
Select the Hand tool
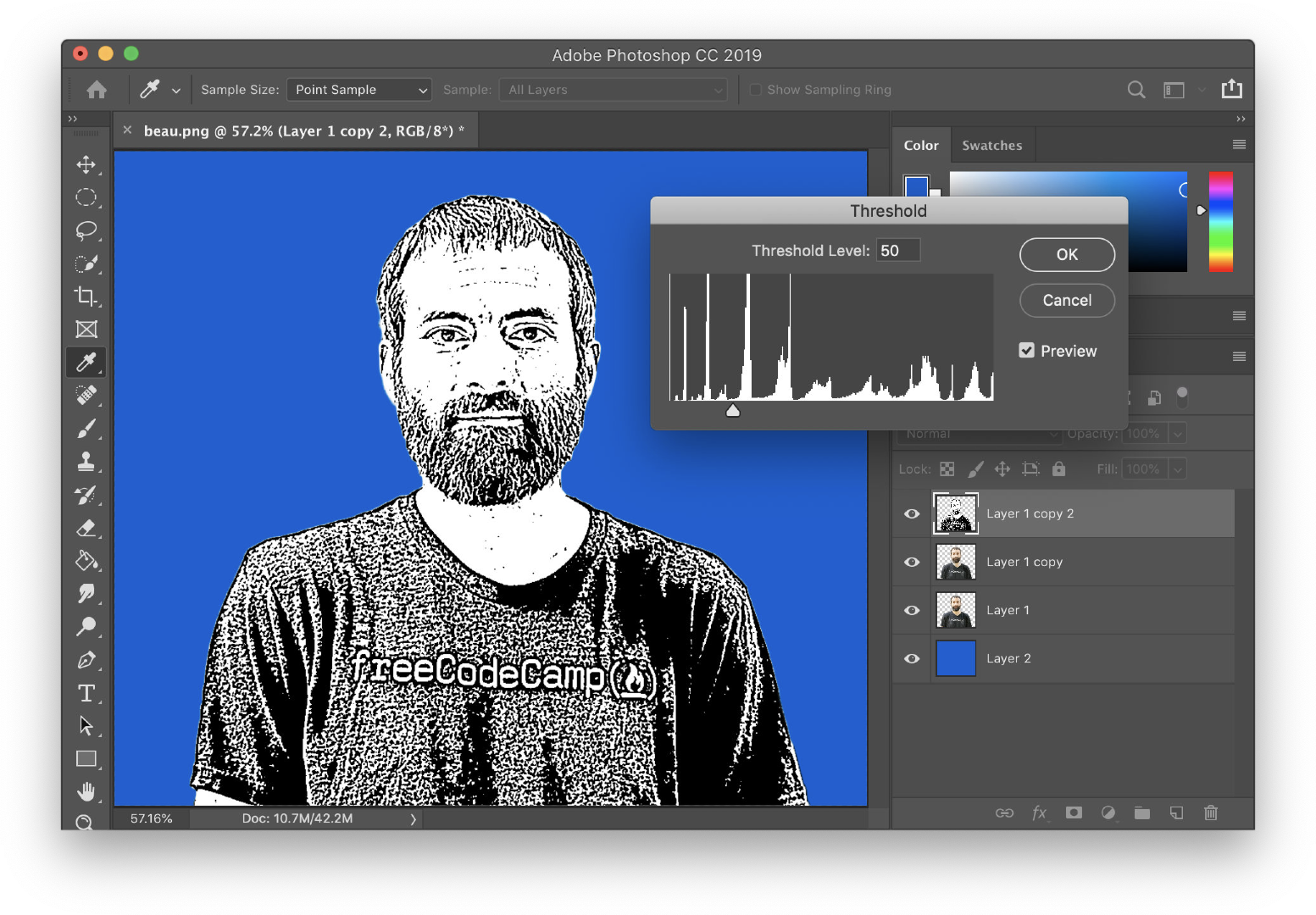86,792
